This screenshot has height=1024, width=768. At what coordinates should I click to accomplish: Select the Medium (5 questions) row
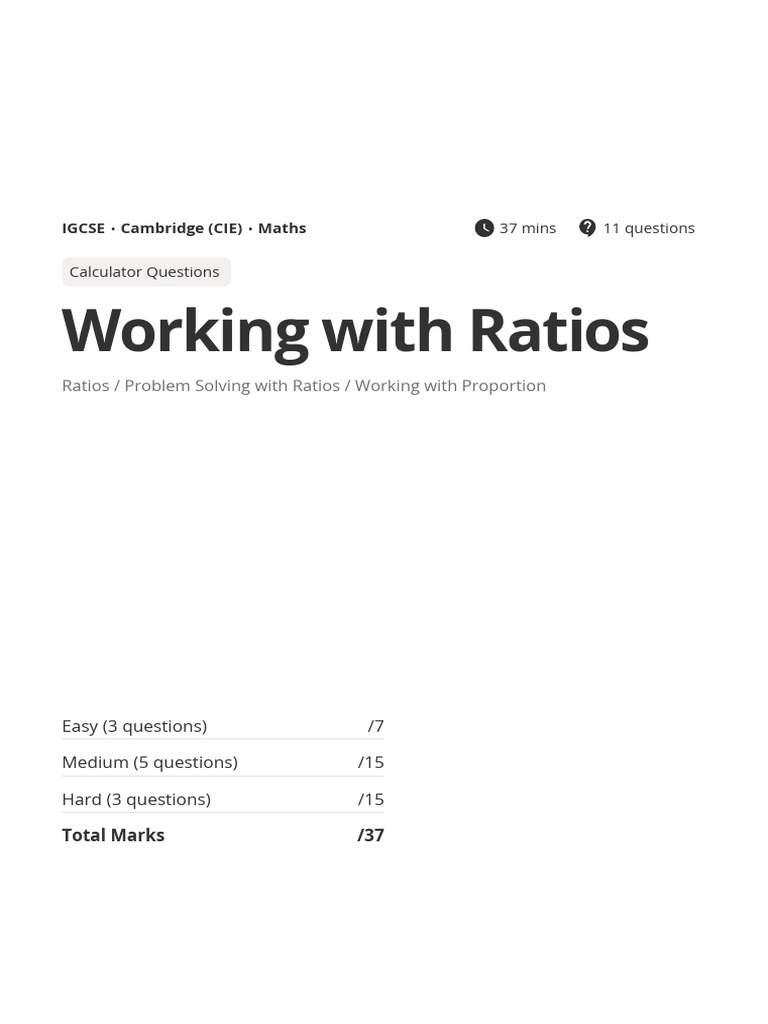coord(223,762)
